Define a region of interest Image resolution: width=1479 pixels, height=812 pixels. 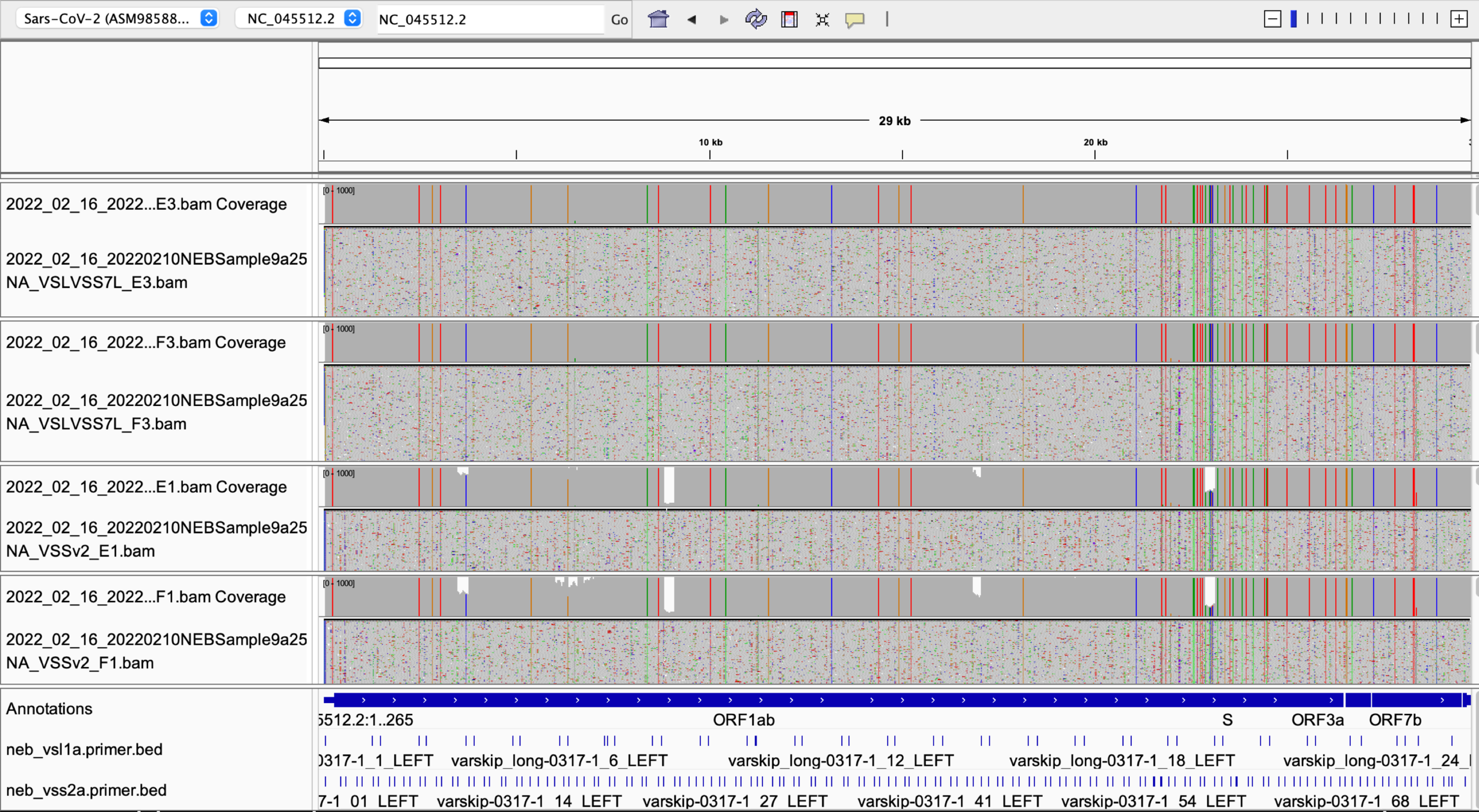pos(789,19)
